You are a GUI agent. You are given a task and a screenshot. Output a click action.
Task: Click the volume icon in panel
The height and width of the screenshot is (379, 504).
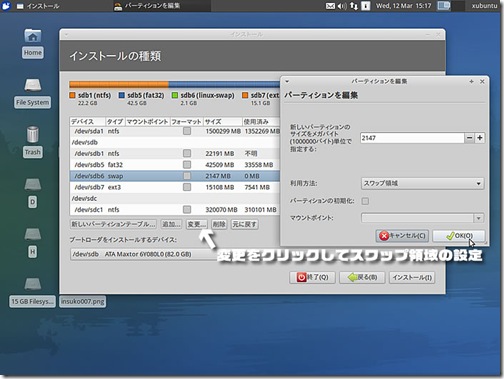(342, 6)
